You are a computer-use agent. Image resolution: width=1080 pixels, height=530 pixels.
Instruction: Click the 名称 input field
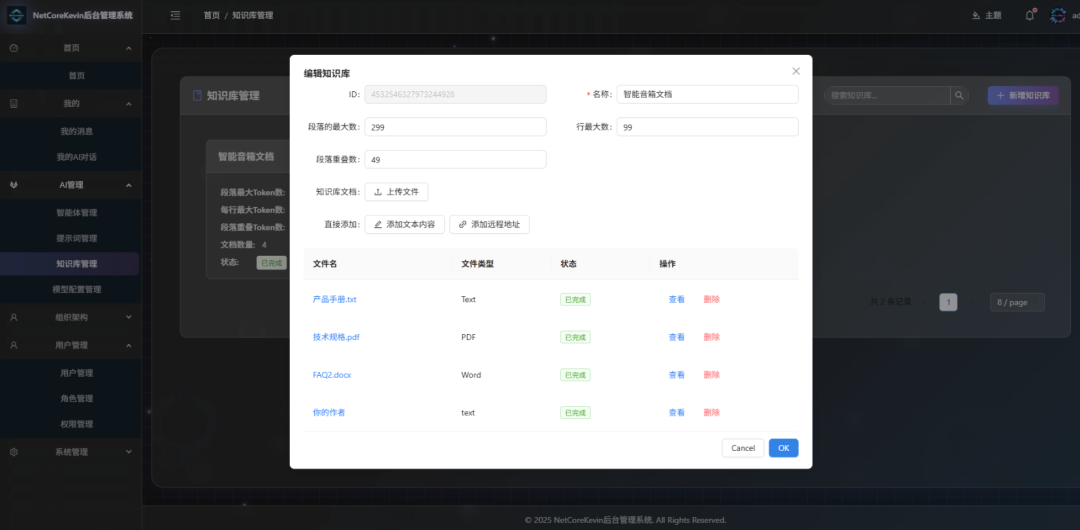pos(707,94)
